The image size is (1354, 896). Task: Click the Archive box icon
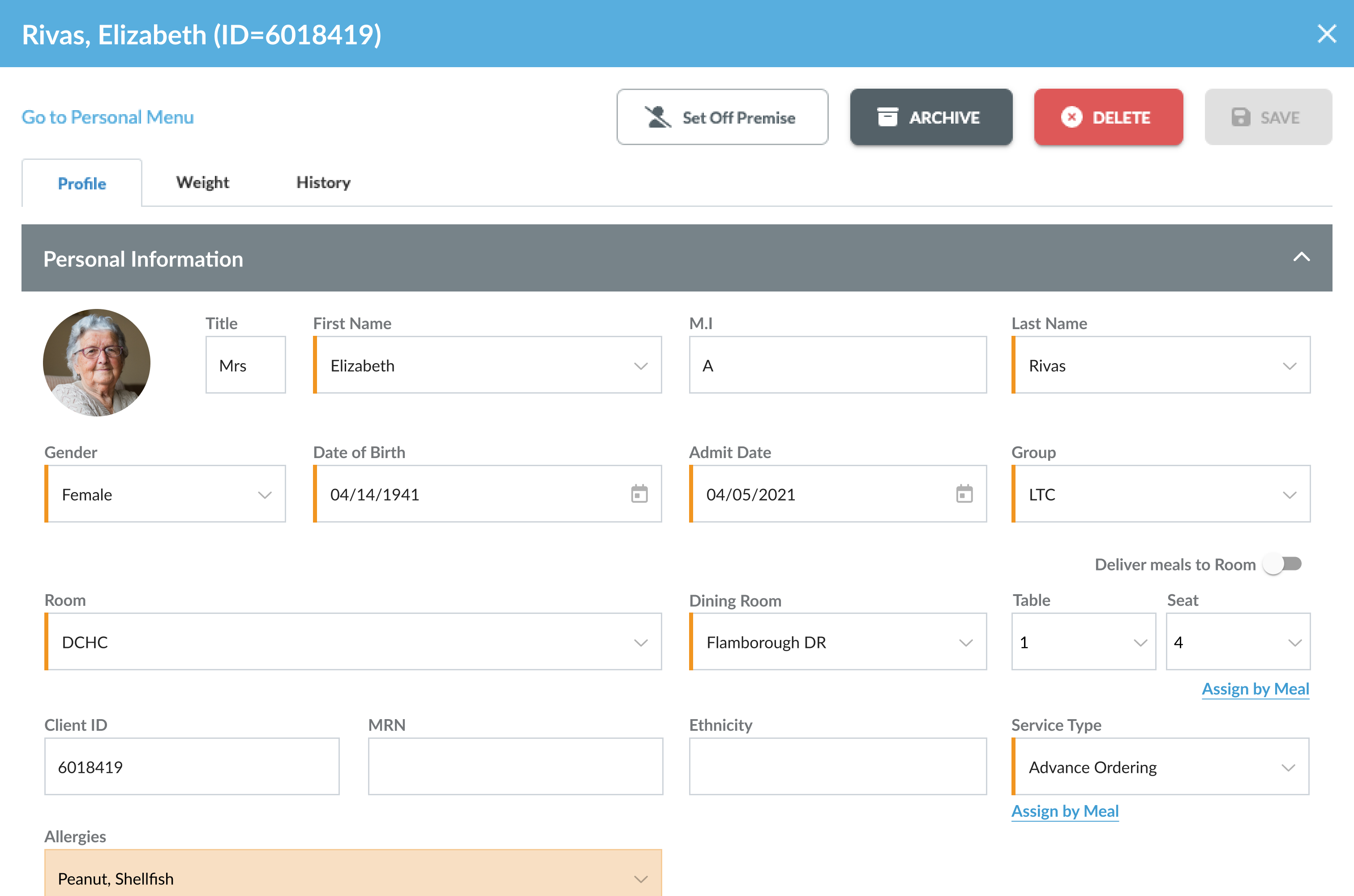(887, 117)
